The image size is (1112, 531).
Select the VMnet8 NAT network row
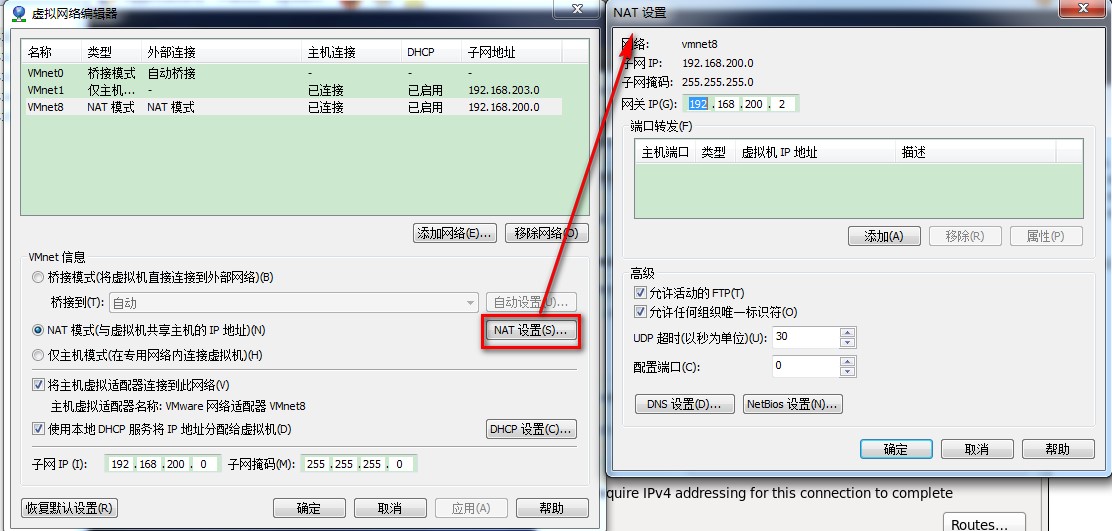(294, 107)
